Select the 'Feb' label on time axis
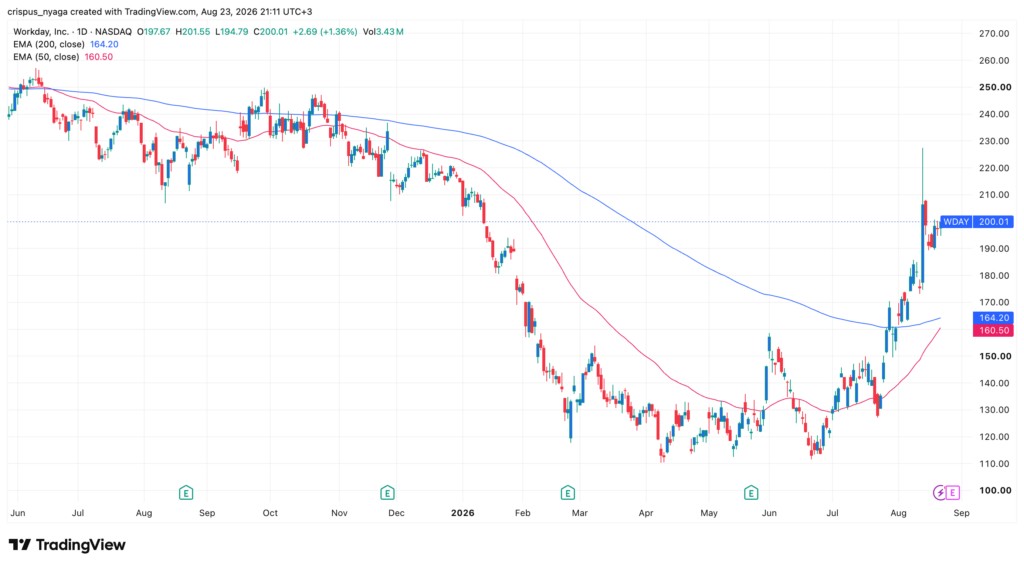This screenshot has height=567, width=1024. [x=522, y=513]
